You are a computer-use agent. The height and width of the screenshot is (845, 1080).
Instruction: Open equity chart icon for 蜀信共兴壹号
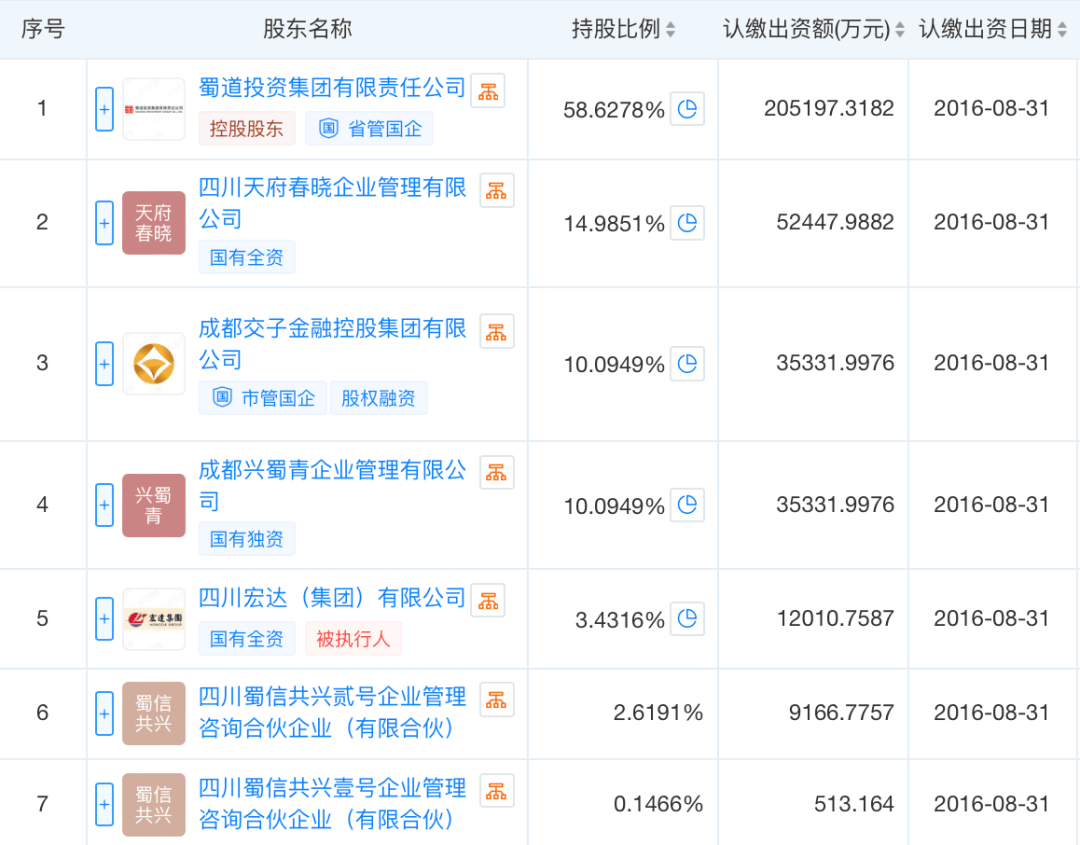coord(497,789)
